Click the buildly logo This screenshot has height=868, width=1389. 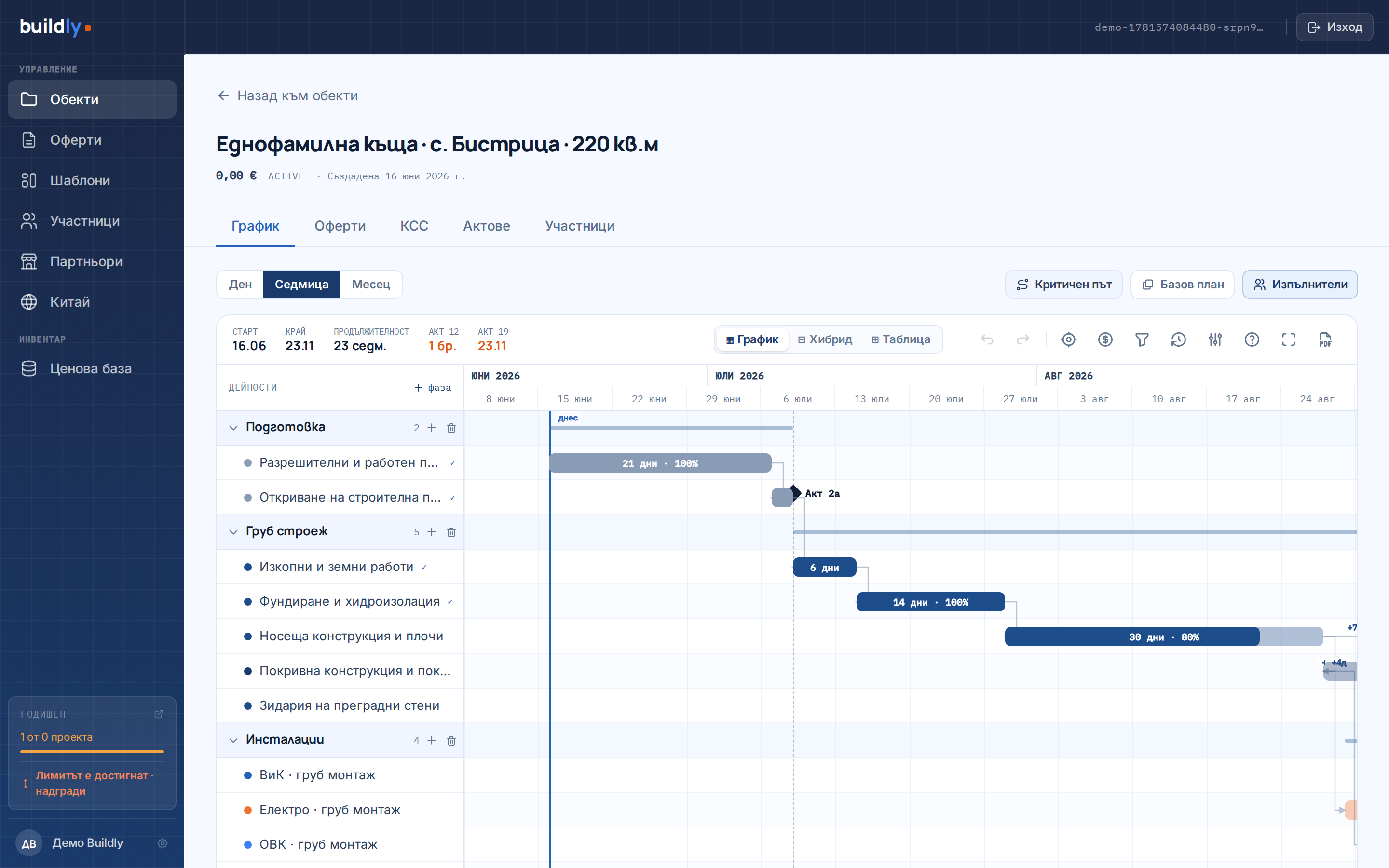[x=55, y=27]
